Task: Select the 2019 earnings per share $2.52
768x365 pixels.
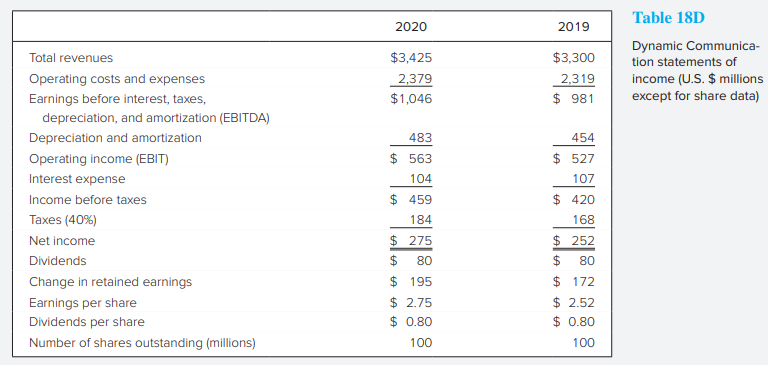Action: point(574,303)
